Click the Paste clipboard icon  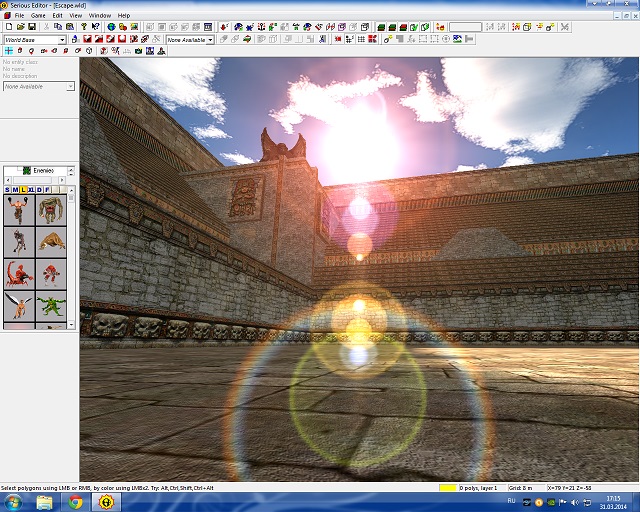click(x=70, y=27)
